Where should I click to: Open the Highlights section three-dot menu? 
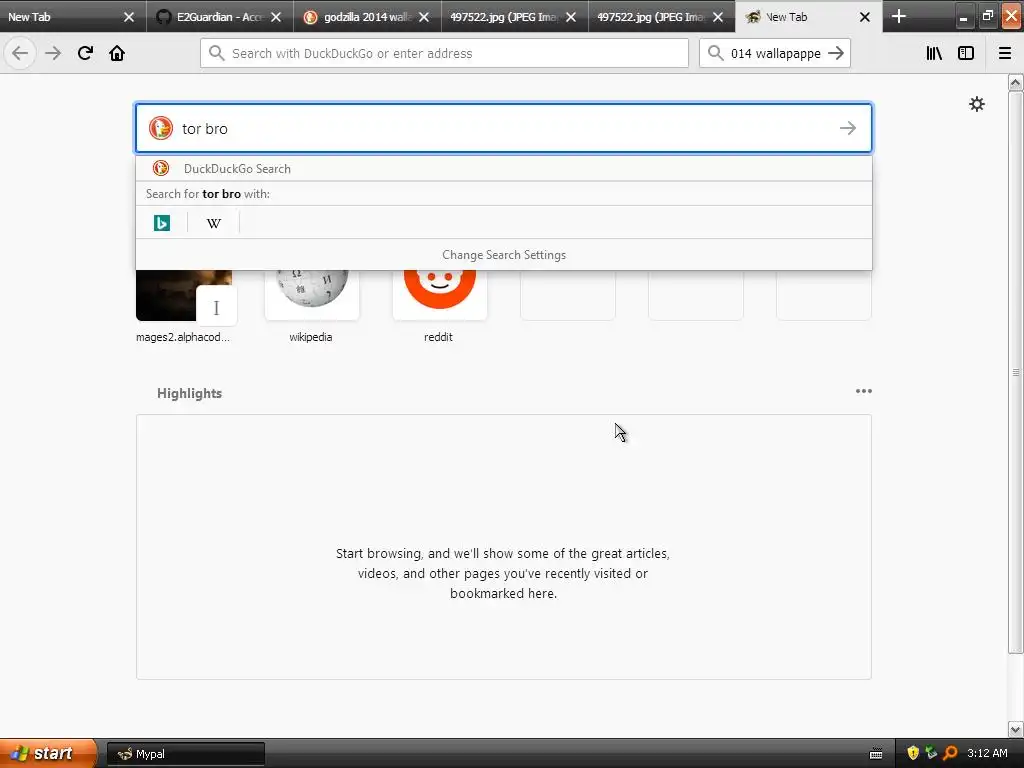(863, 391)
